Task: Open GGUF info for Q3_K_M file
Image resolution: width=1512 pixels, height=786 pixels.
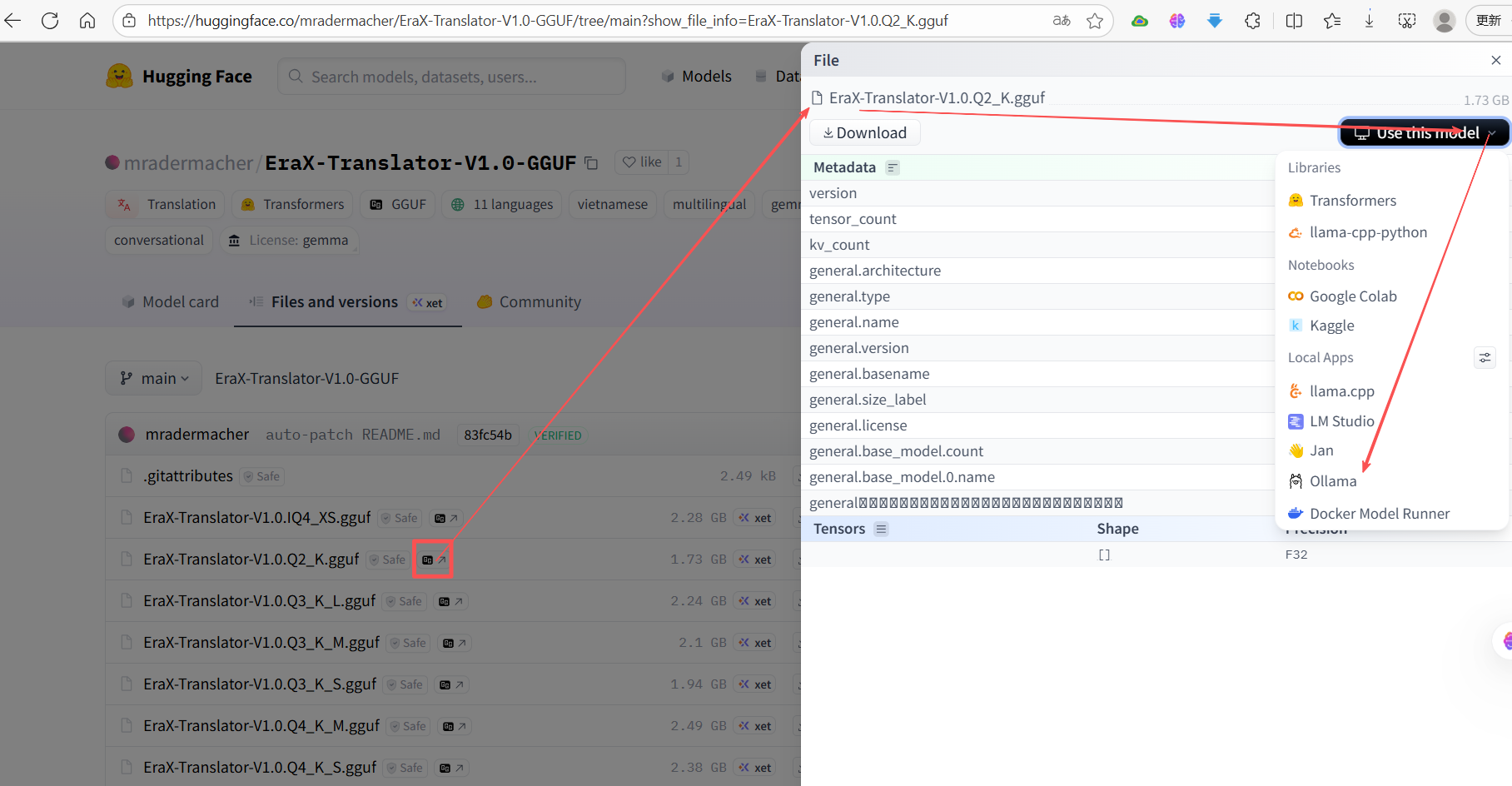Action: [x=455, y=643]
